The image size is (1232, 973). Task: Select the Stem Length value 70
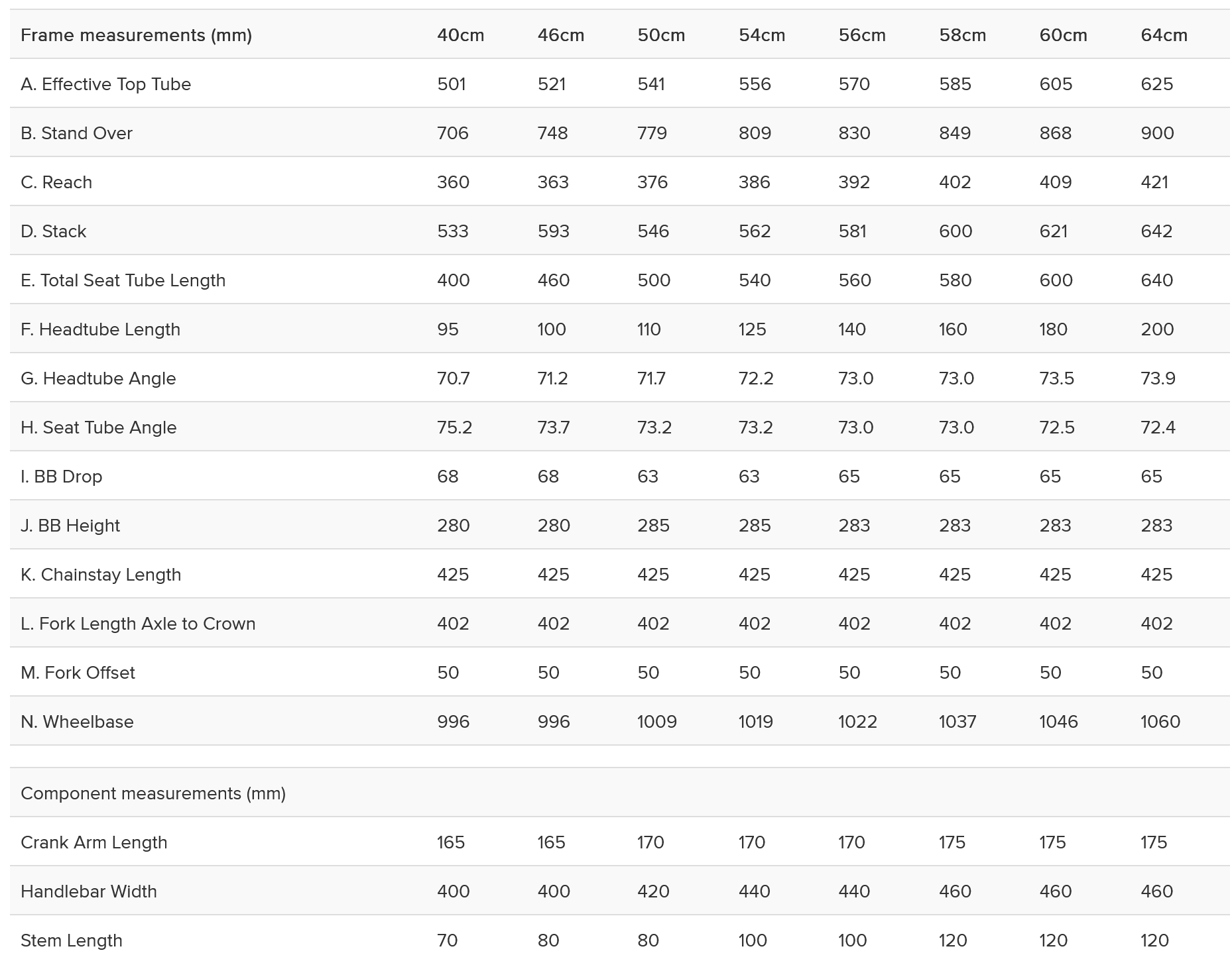(x=447, y=941)
